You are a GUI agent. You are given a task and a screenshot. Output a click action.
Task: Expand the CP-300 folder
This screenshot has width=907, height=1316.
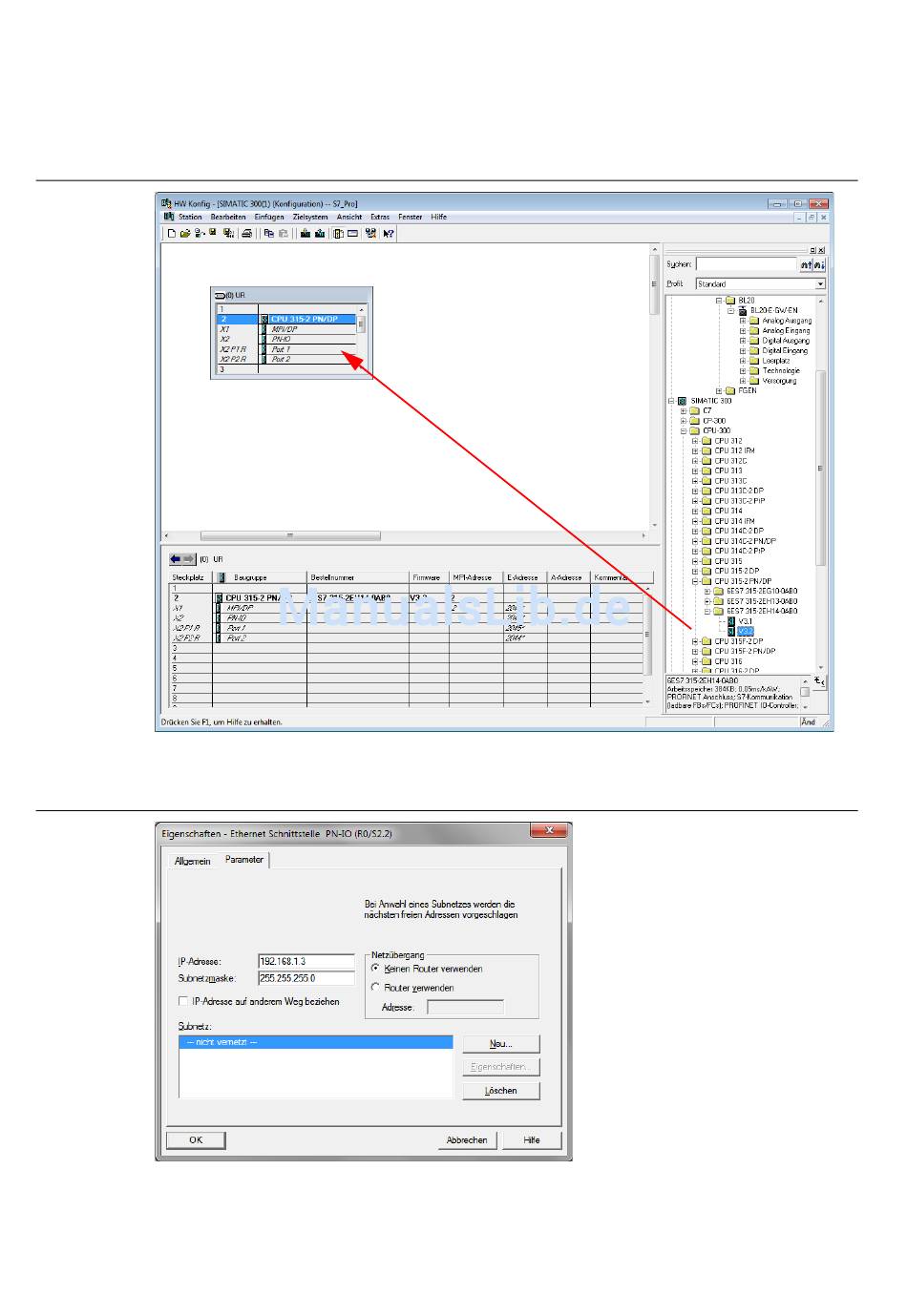[684, 421]
